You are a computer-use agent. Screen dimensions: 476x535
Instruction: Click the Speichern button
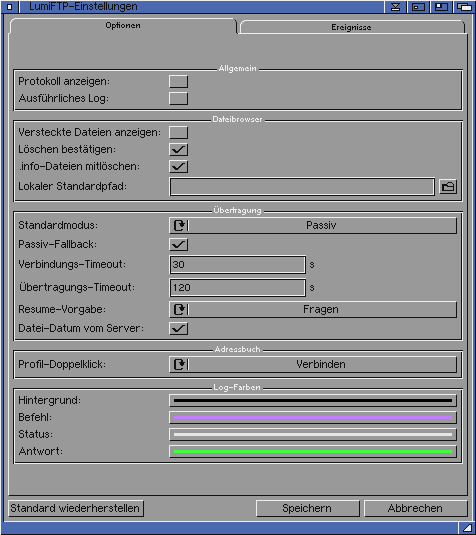[307, 508]
